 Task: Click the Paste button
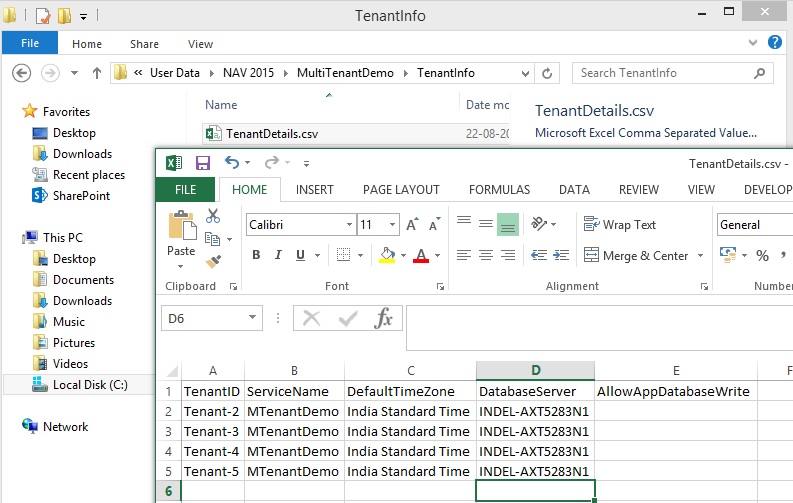[x=181, y=236]
